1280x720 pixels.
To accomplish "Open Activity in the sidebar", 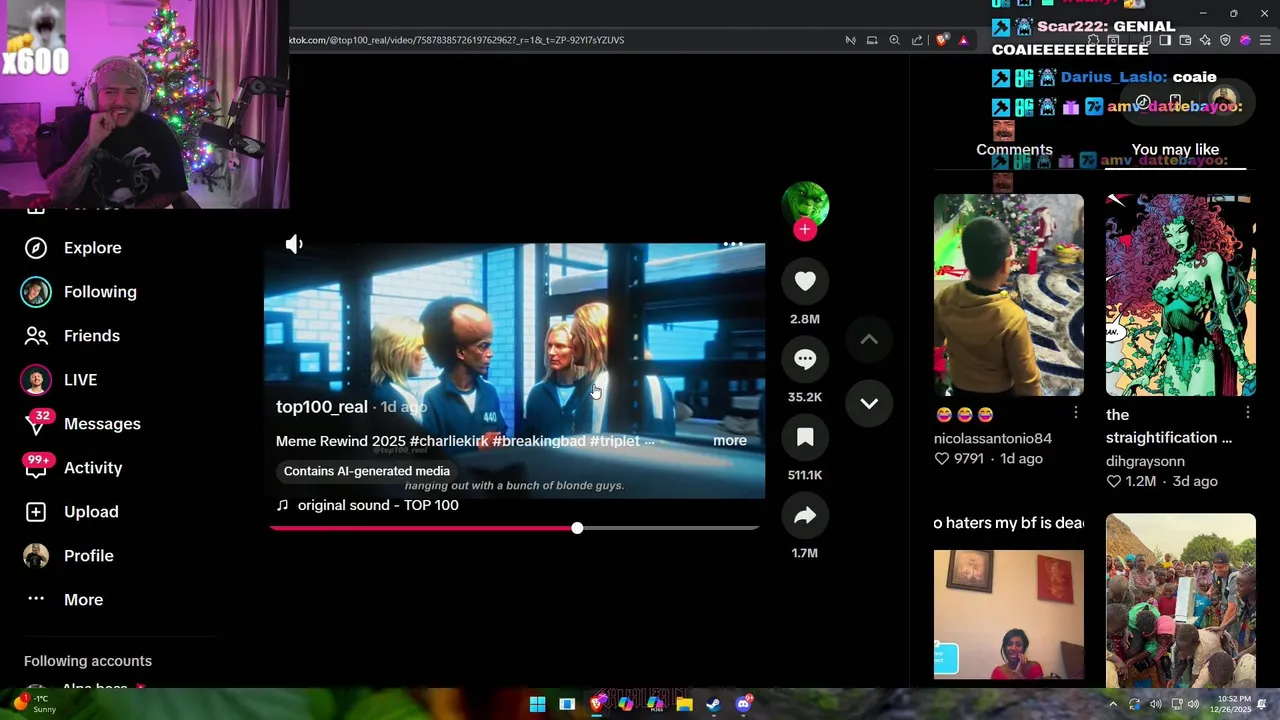I will point(93,468).
